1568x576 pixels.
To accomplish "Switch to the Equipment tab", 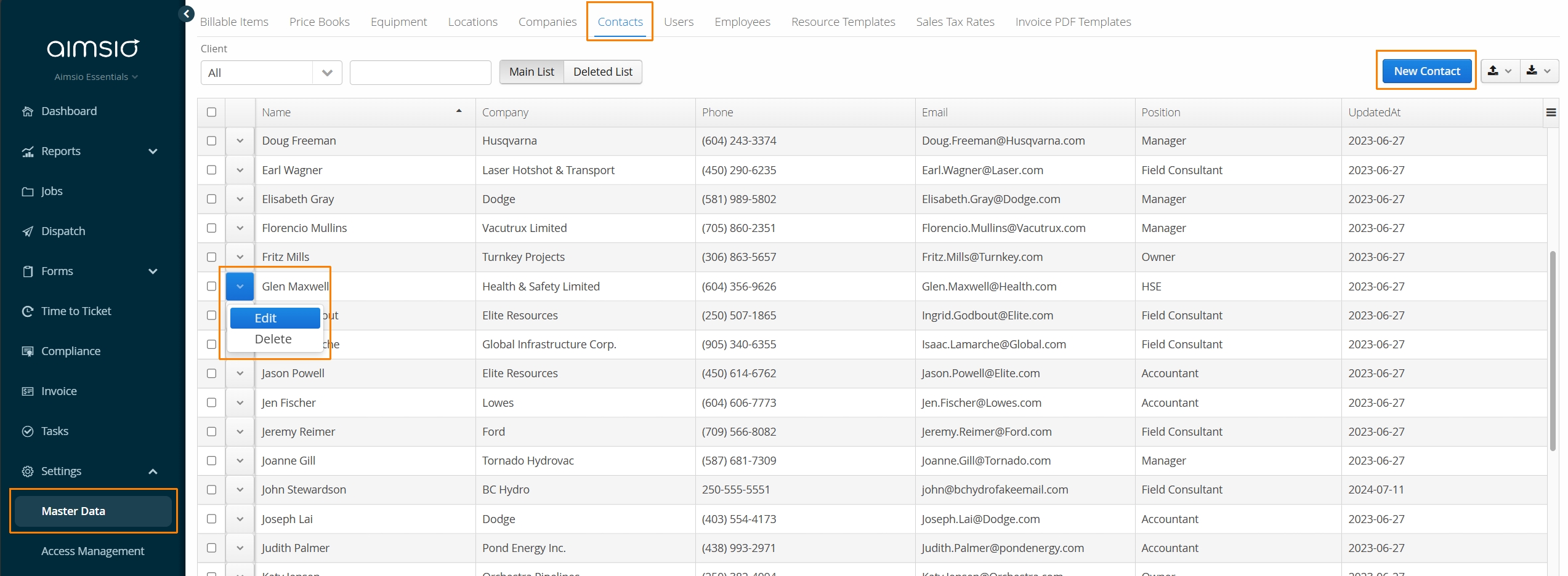I will (398, 22).
